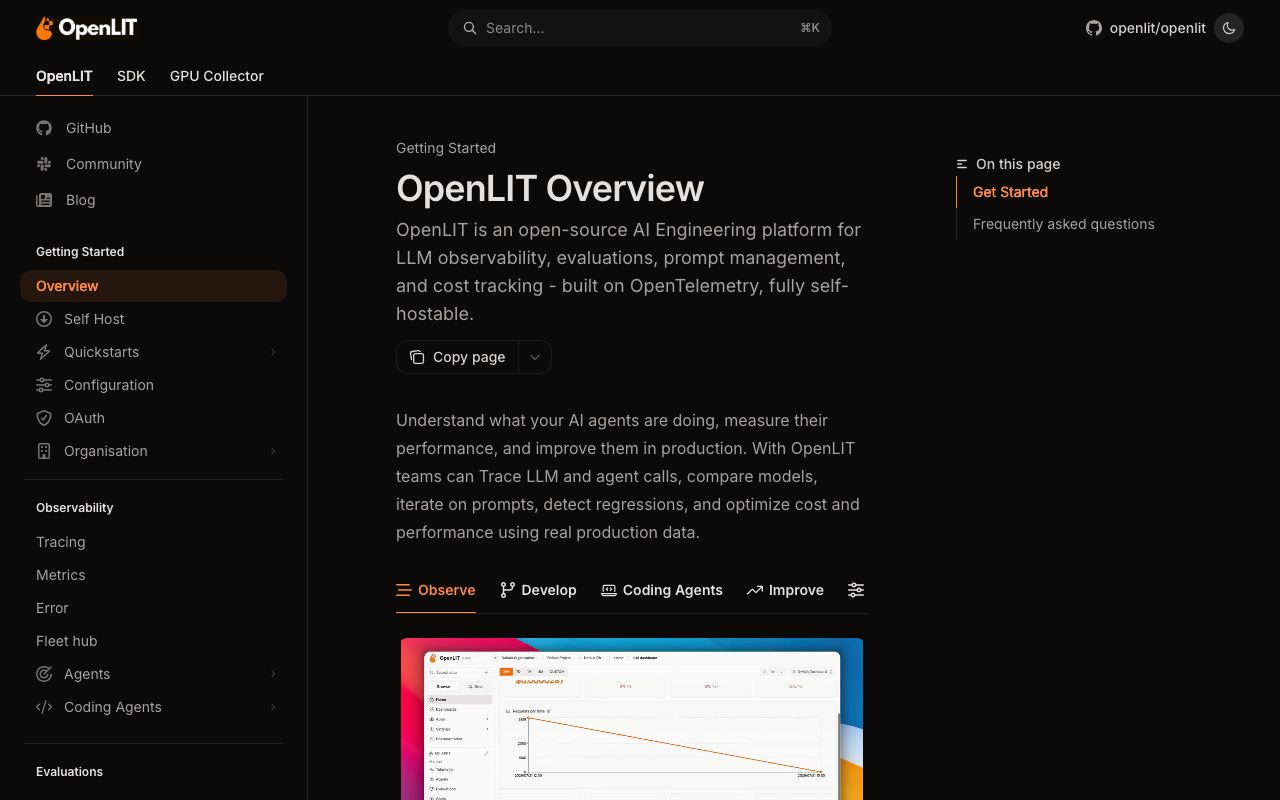
Task: Expand the Organisation sidebar section
Action: click(273, 451)
